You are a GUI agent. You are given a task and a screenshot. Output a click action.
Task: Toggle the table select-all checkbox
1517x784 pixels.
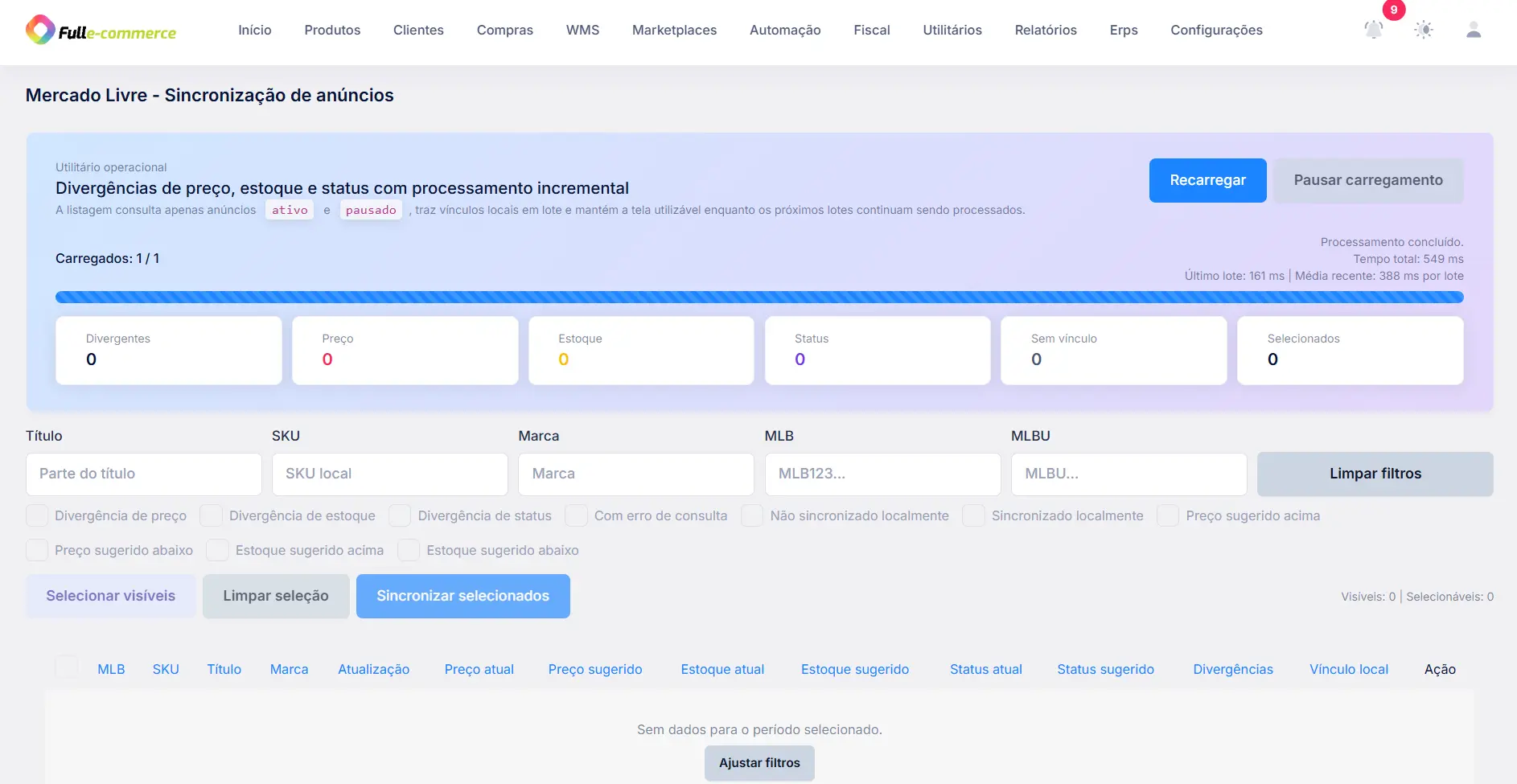pyautogui.click(x=67, y=667)
